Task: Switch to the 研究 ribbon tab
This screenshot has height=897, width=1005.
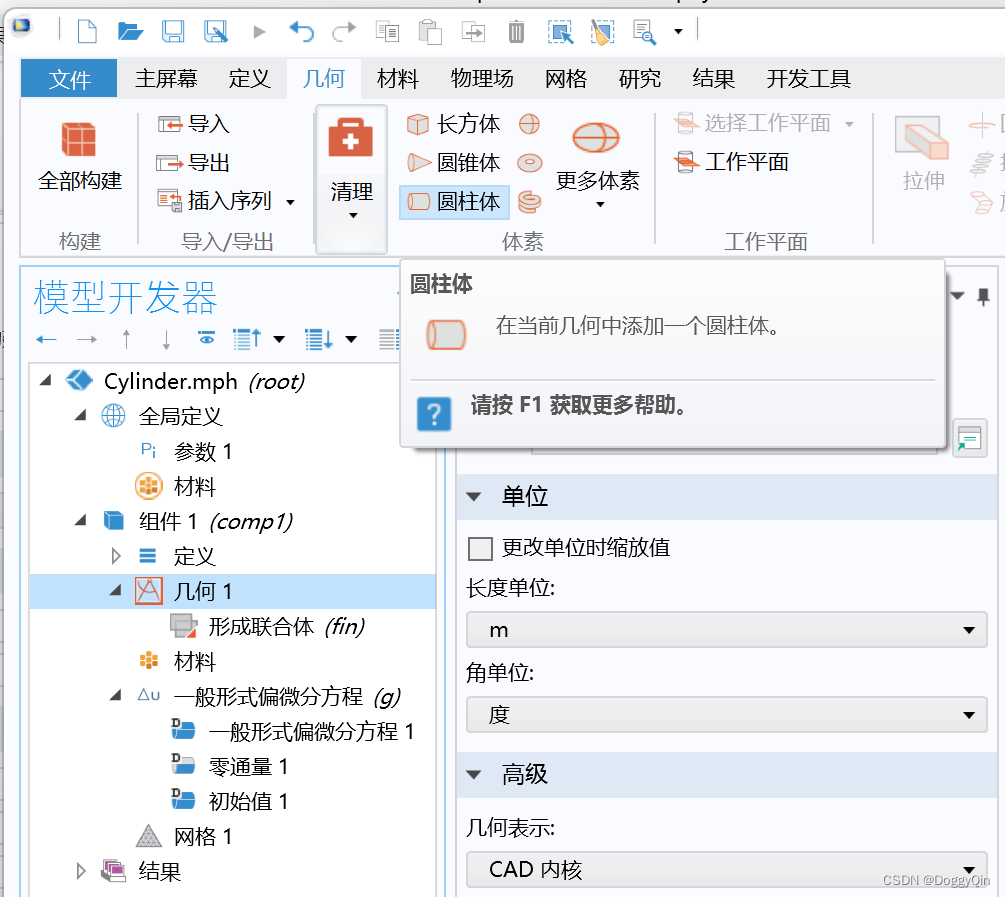Action: click(x=640, y=79)
